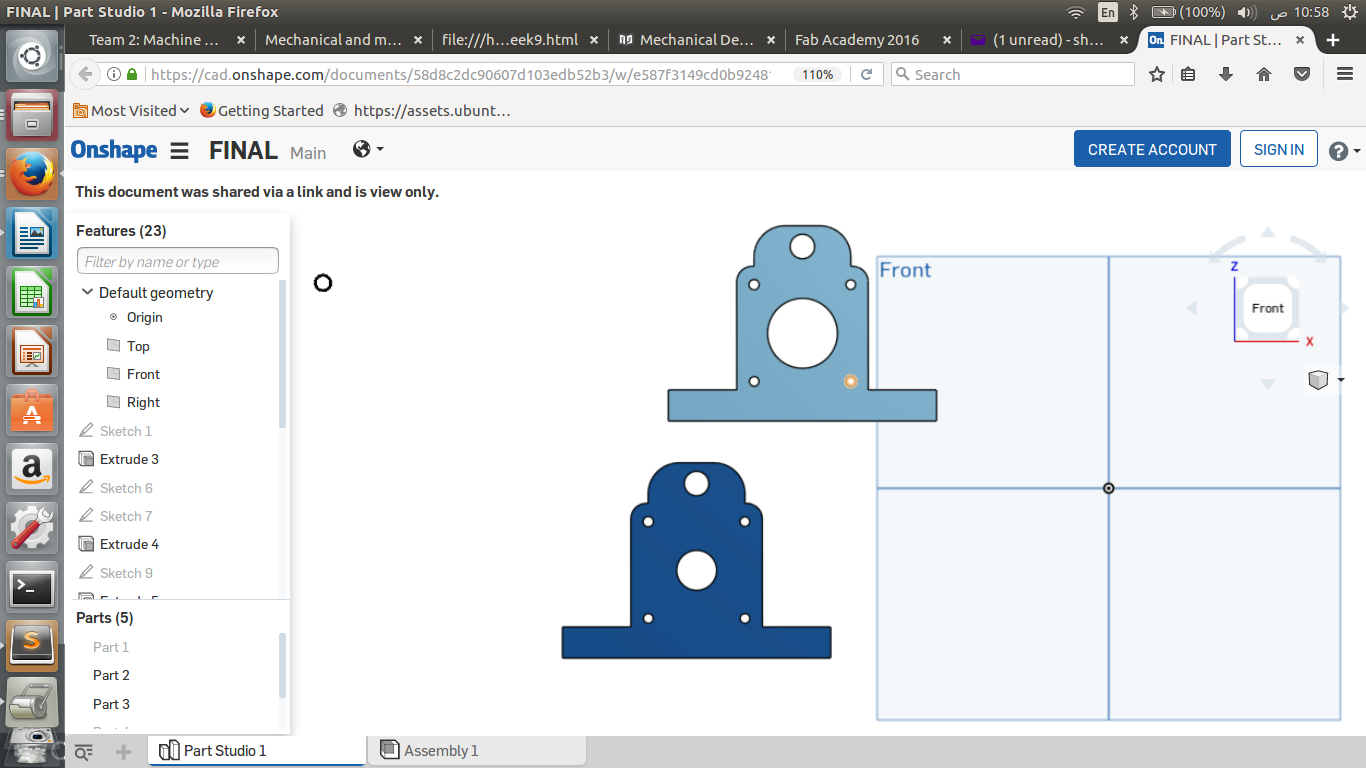Click the Firefox Search box
The image size is (1366, 768).
(x=1012, y=74)
